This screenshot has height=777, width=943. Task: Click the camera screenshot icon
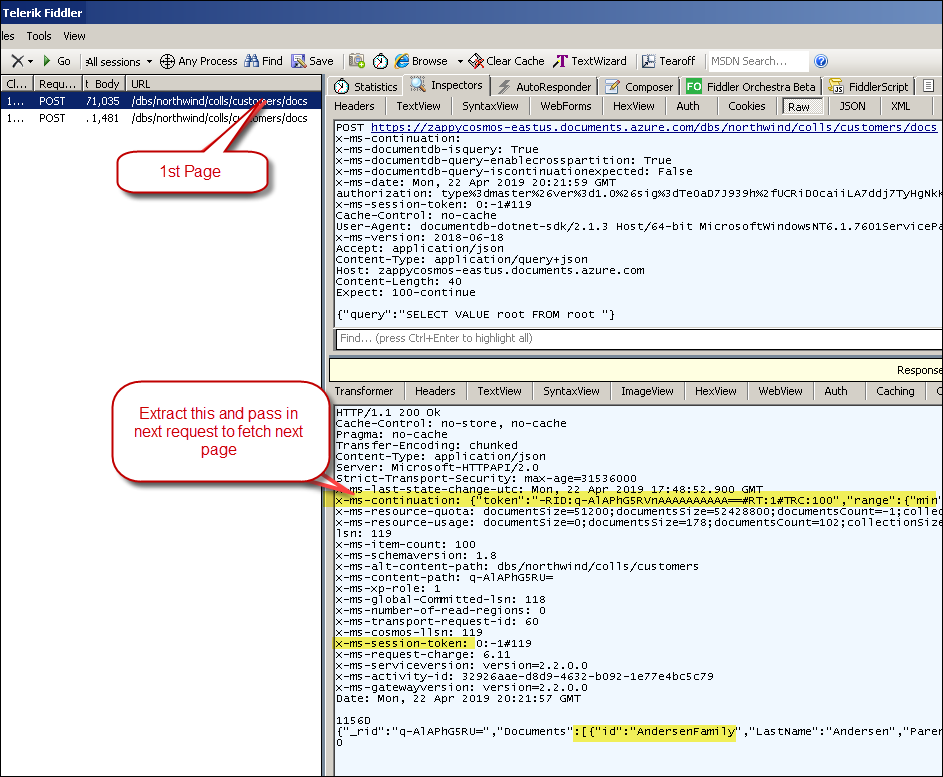[x=357, y=61]
